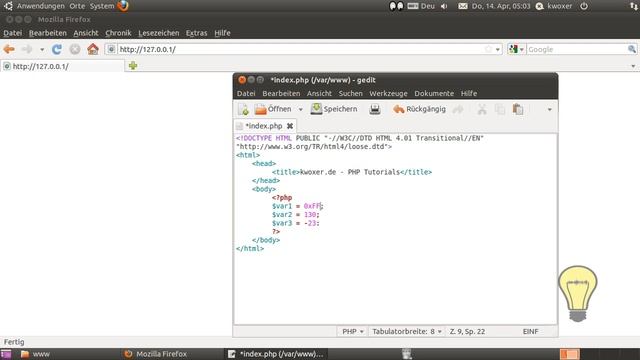Click the gedit copy icon
Screen dimensions: 640x360
500,109
